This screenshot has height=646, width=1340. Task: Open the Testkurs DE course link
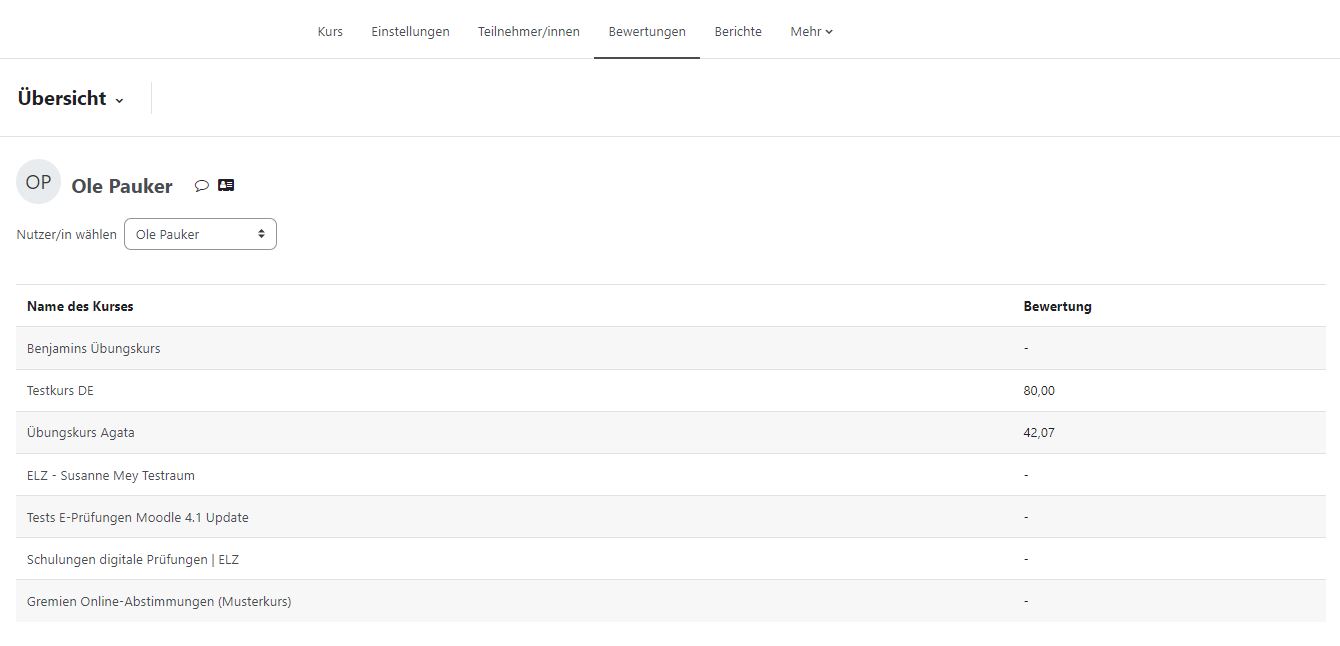[60, 391]
